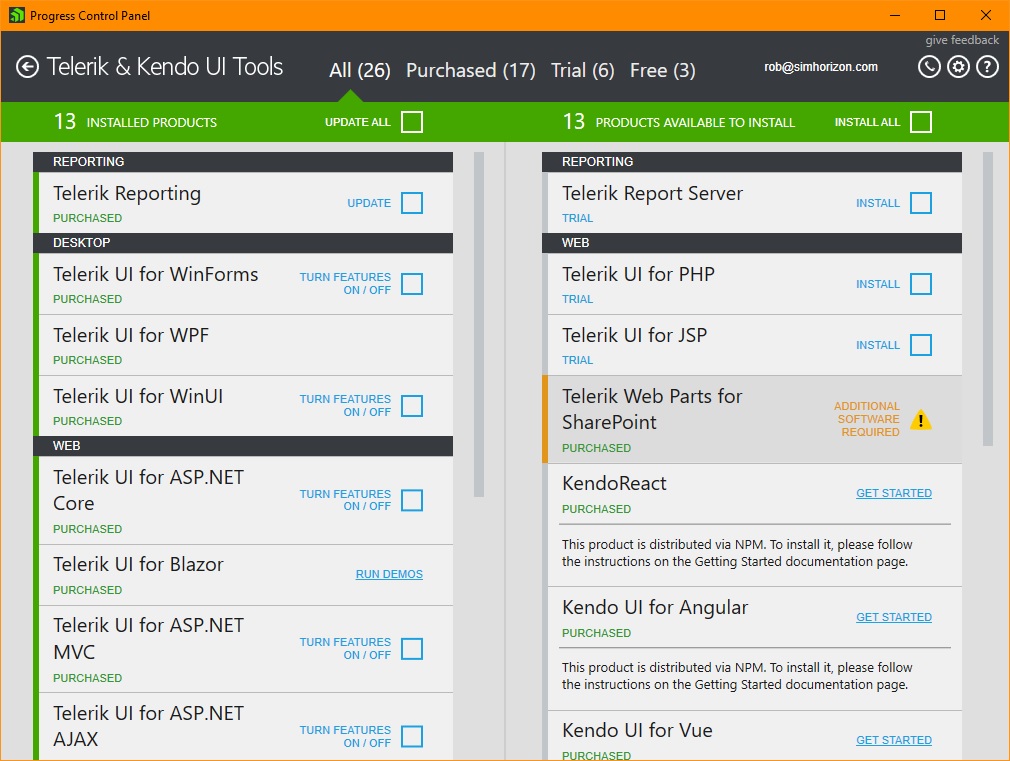
Task: Click the INSTALL label for Telerik UI for PHP
Action: click(x=877, y=284)
